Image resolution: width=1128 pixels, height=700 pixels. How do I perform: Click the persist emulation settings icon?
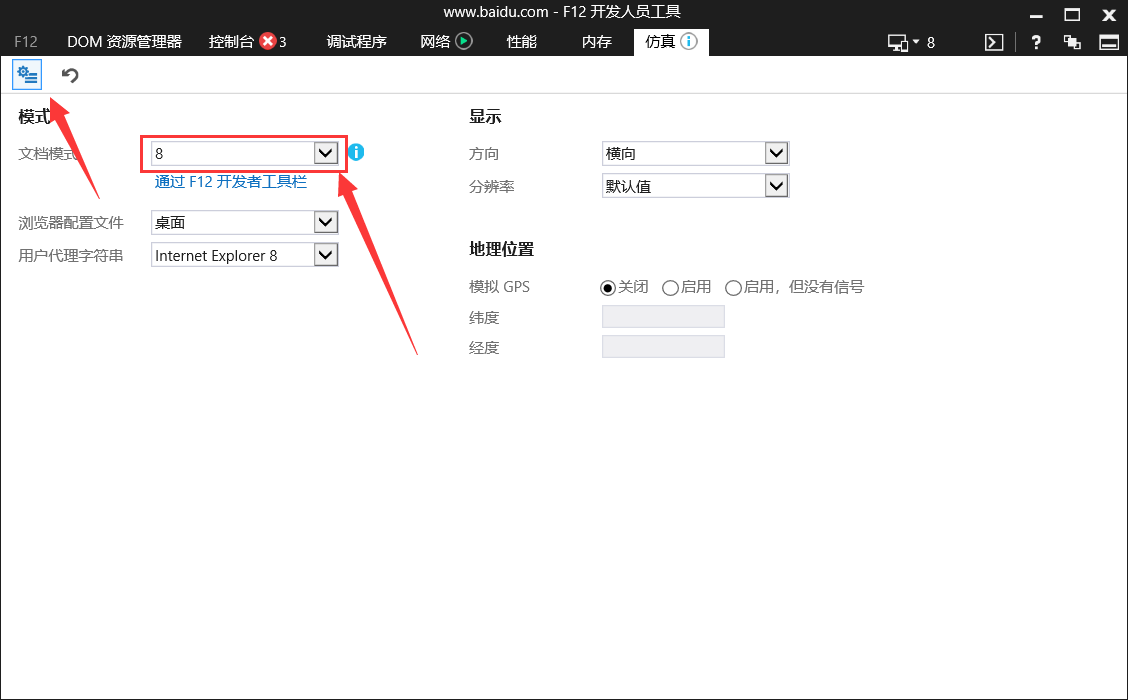click(27, 75)
